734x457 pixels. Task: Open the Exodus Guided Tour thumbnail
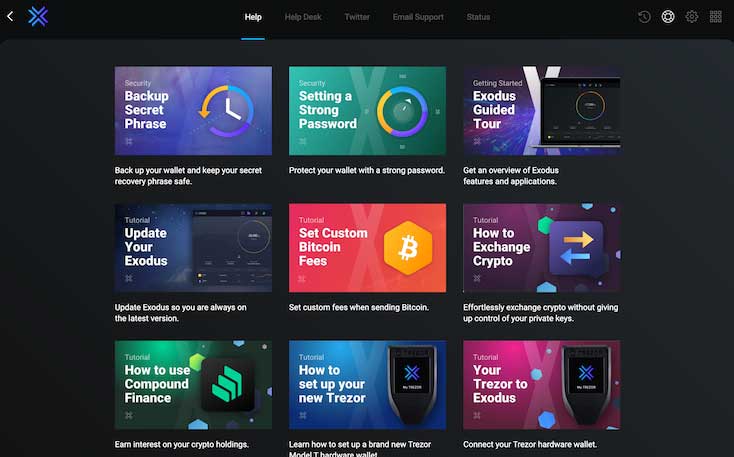point(542,111)
